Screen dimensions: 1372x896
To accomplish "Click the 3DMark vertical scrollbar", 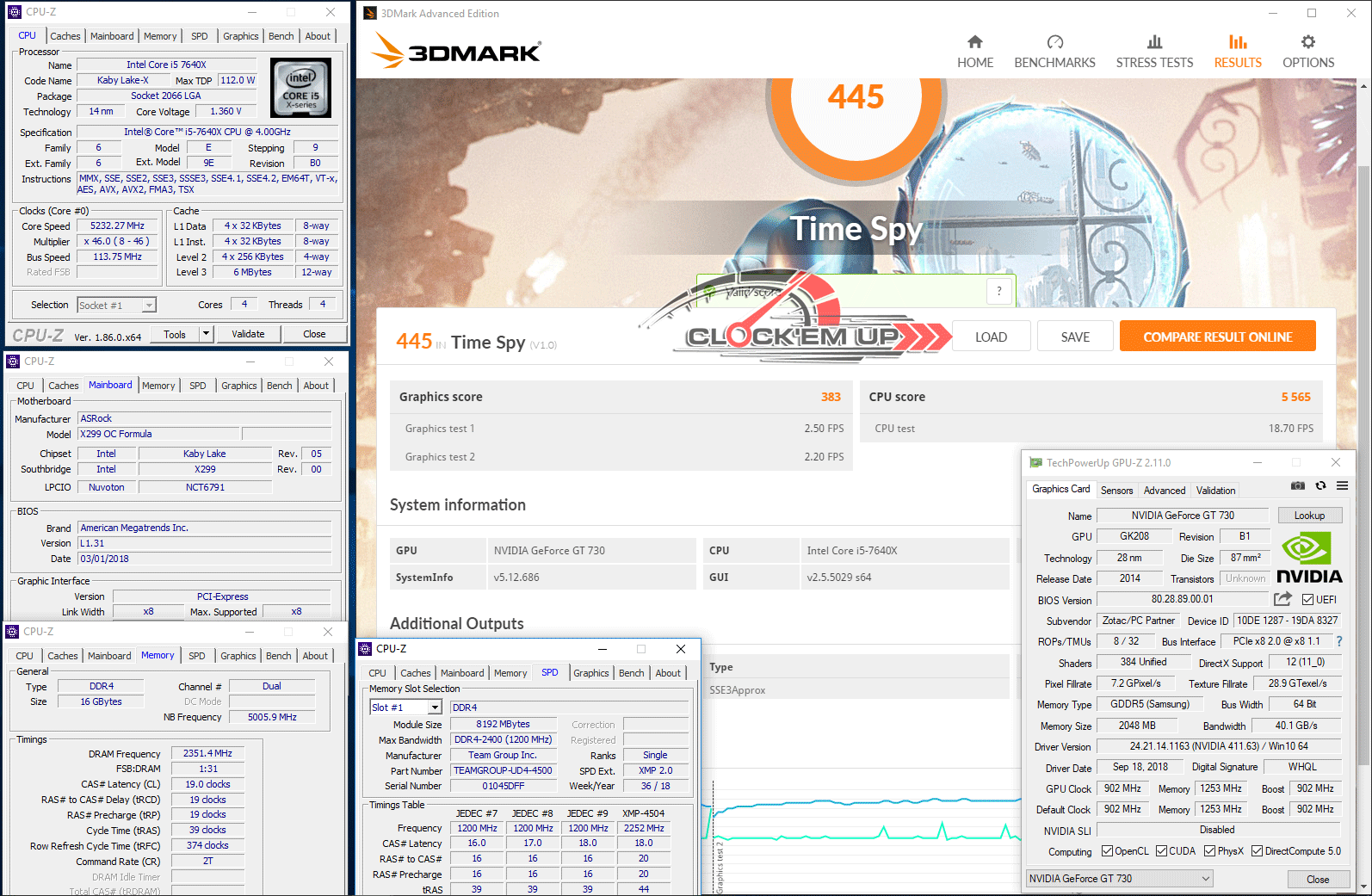I will 1363,430.
